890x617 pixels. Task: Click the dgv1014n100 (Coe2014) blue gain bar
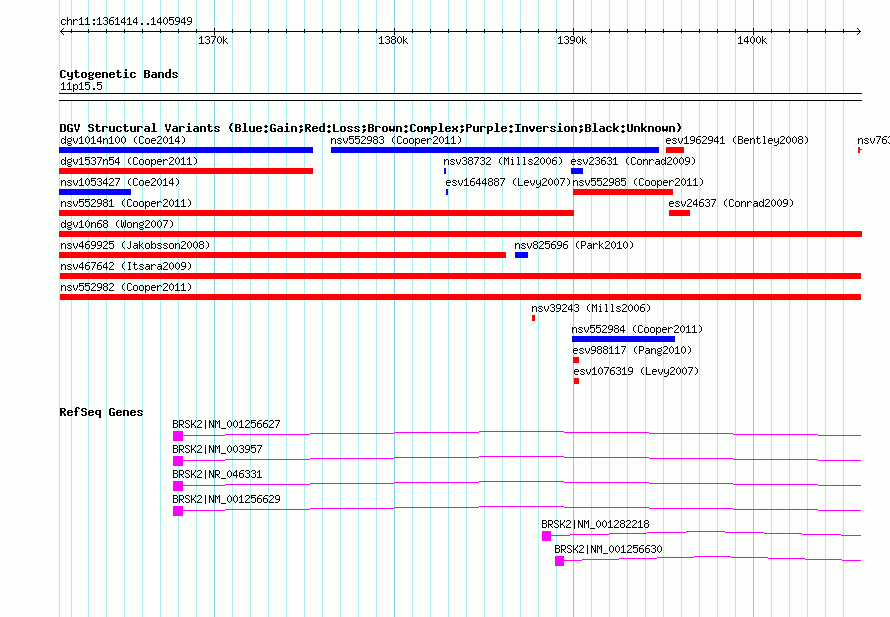(x=186, y=150)
